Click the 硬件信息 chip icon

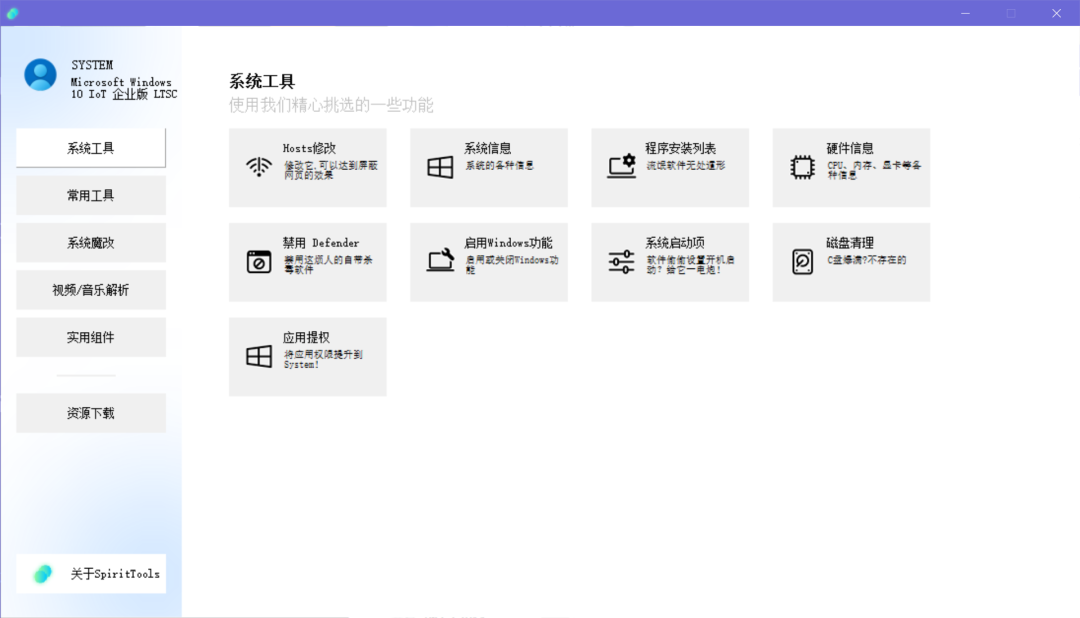802,167
